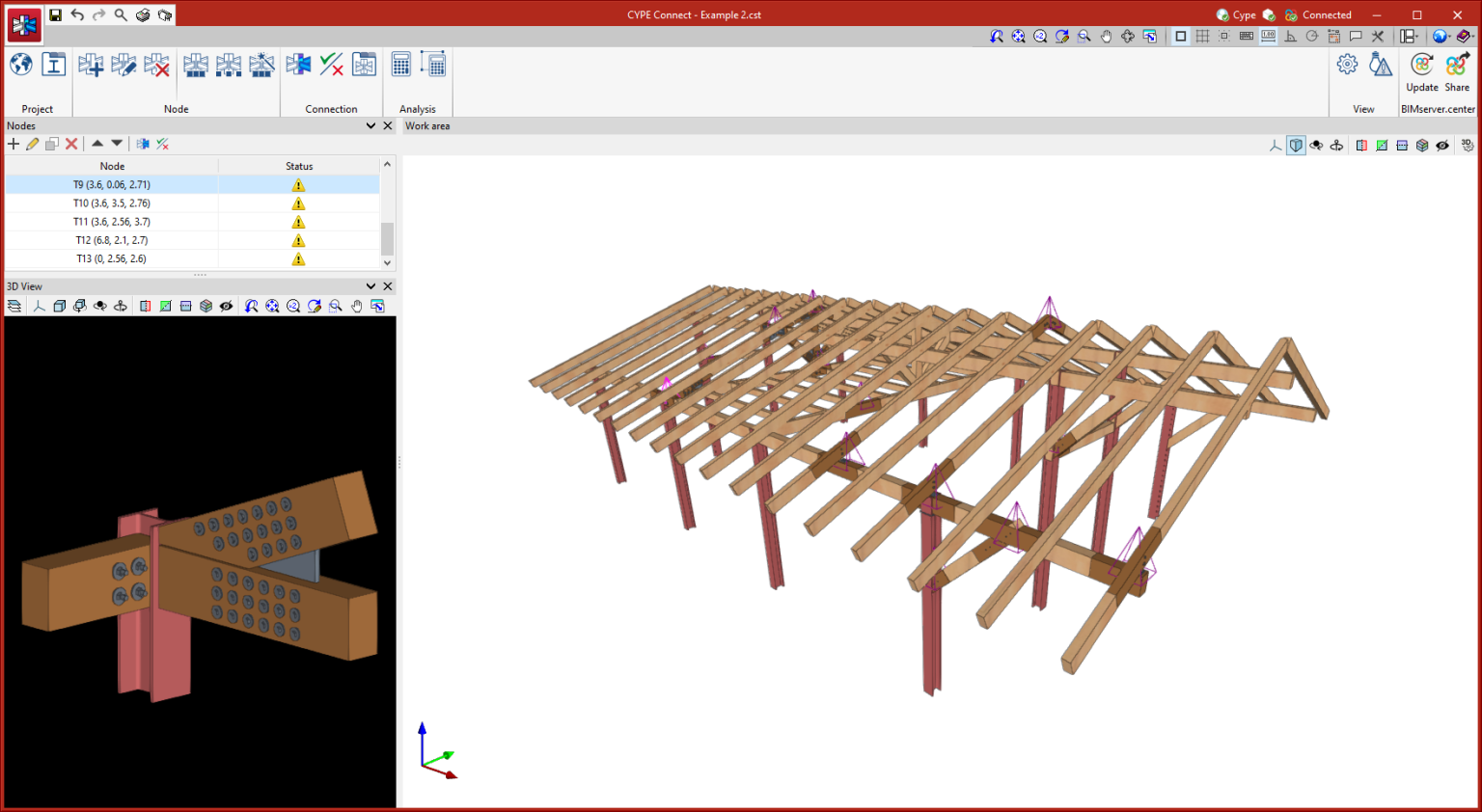
Task: Open the View settings gear icon
Action: [1347, 64]
